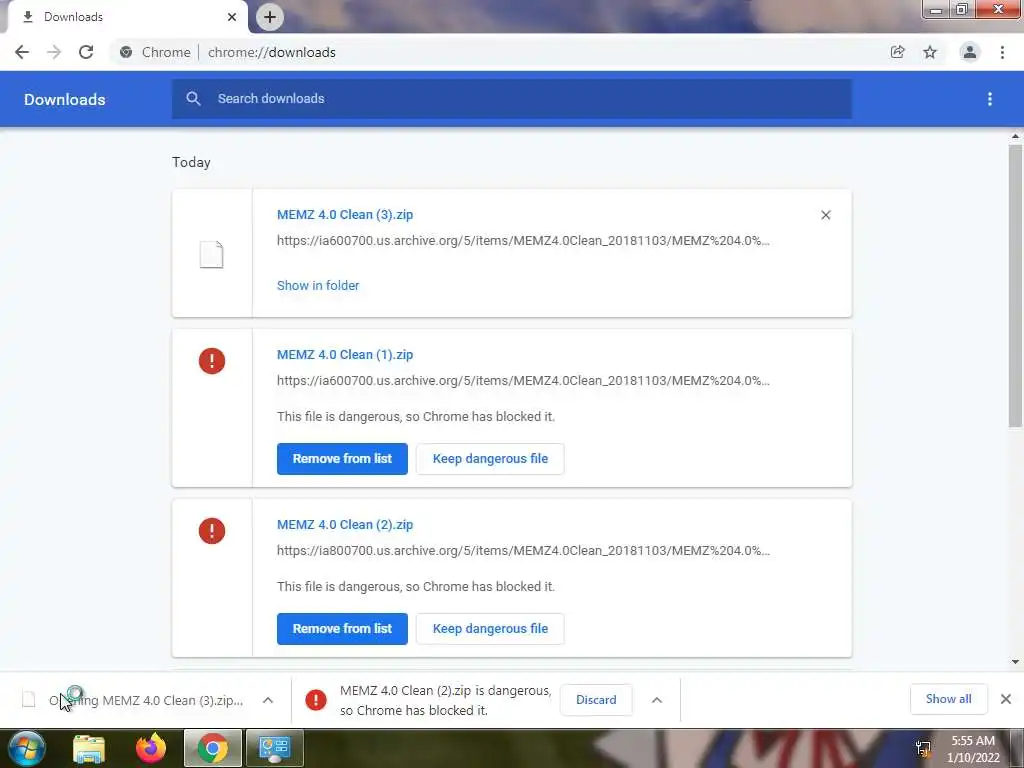Open the Windows Start menu
Image resolution: width=1024 pixels, height=768 pixels.
click(27, 748)
